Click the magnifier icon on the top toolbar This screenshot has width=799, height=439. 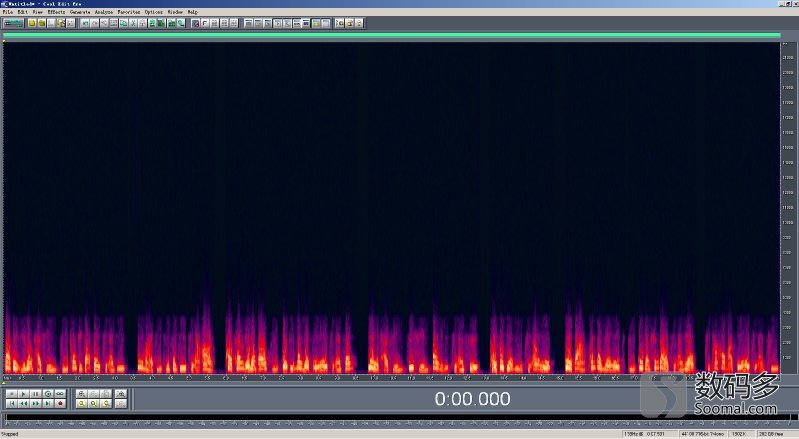180,23
